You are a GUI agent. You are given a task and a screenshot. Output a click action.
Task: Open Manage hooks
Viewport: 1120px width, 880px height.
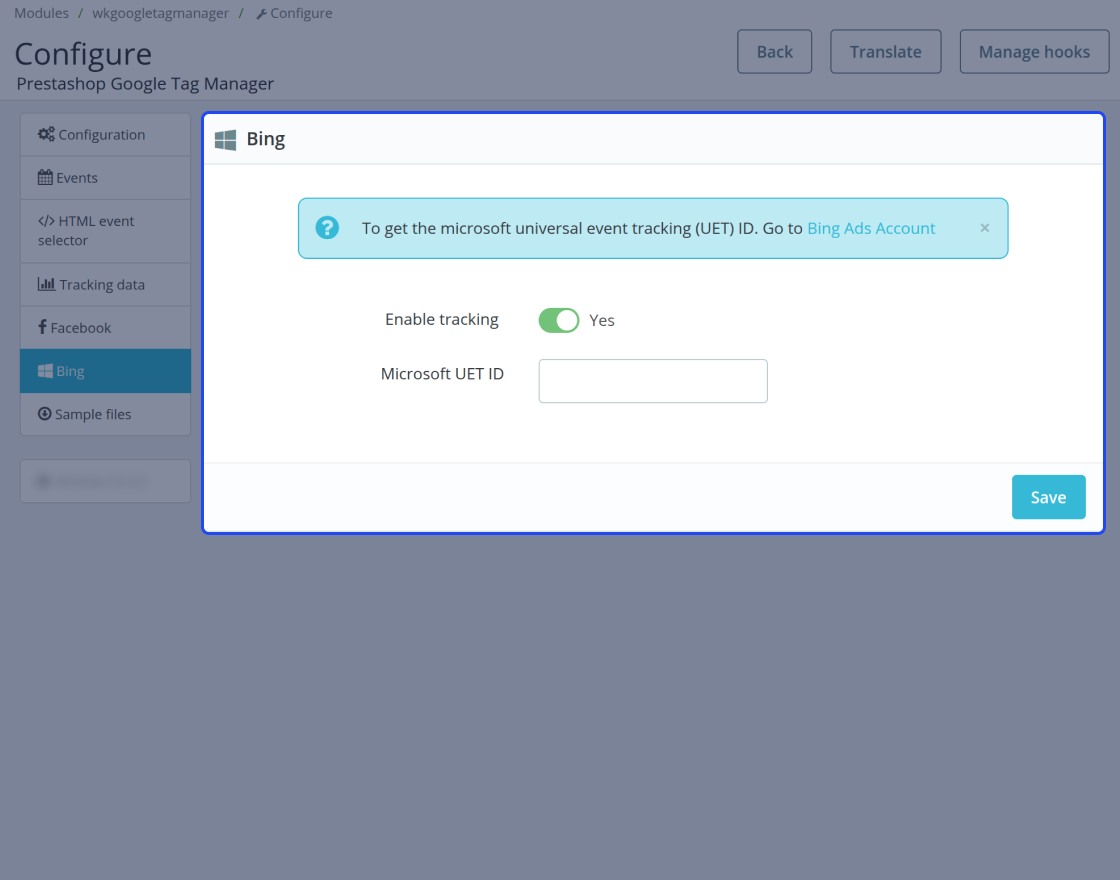[1034, 51]
